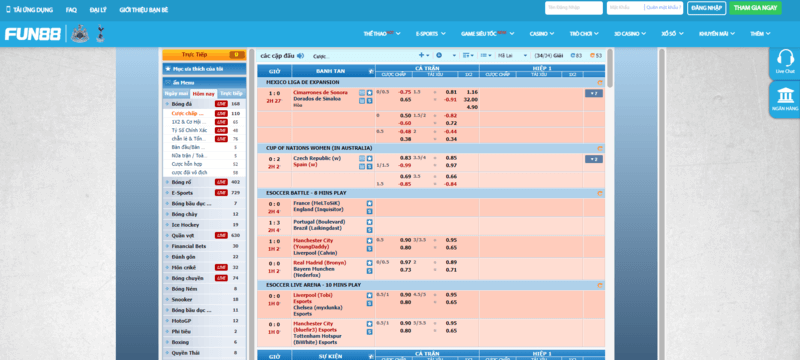The width and height of the screenshot is (800, 360).
Task: Click the orange refresh counter showing 53
Action: point(595,56)
